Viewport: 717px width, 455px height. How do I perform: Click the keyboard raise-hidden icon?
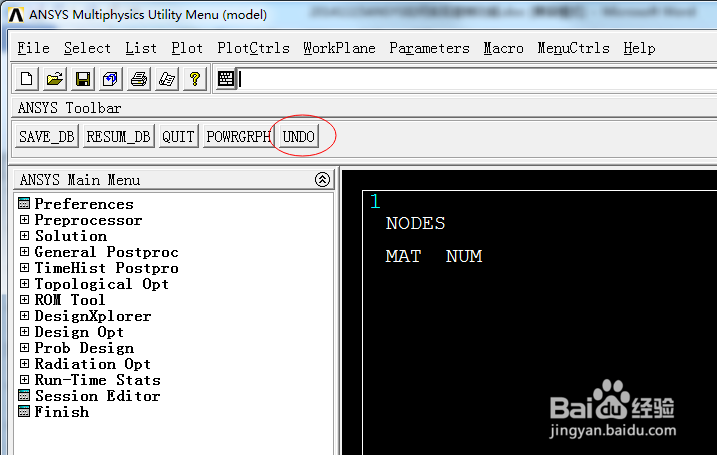pyautogui.click(x=225, y=79)
